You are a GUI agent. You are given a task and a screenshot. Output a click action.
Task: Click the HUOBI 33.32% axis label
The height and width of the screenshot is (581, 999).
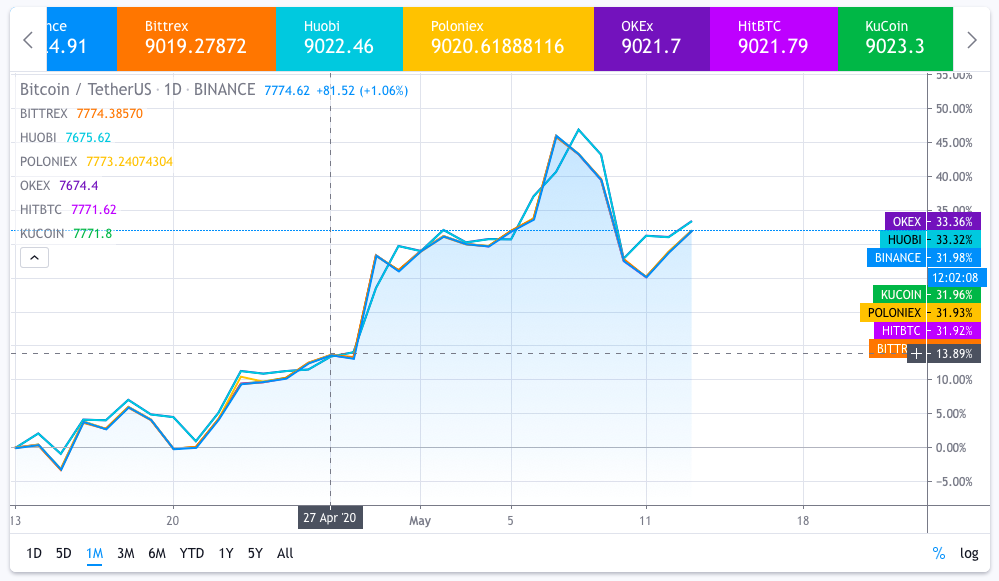(x=930, y=240)
